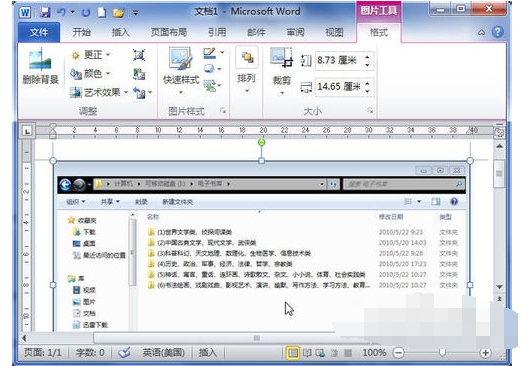Increase picture height with up spinner
Viewport: 528px width, 366px height.
pos(367,56)
